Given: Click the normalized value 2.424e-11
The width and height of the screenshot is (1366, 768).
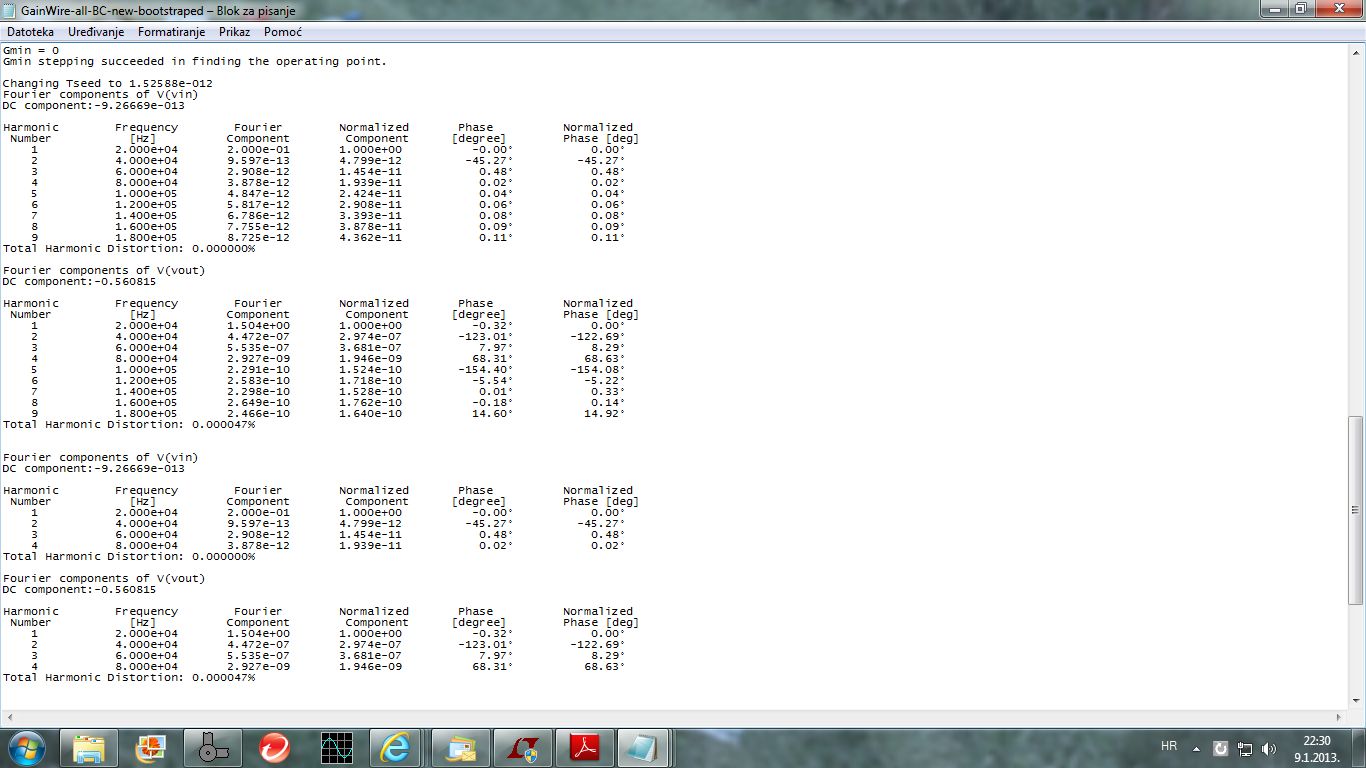Looking at the screenshot, I should 370,193.
